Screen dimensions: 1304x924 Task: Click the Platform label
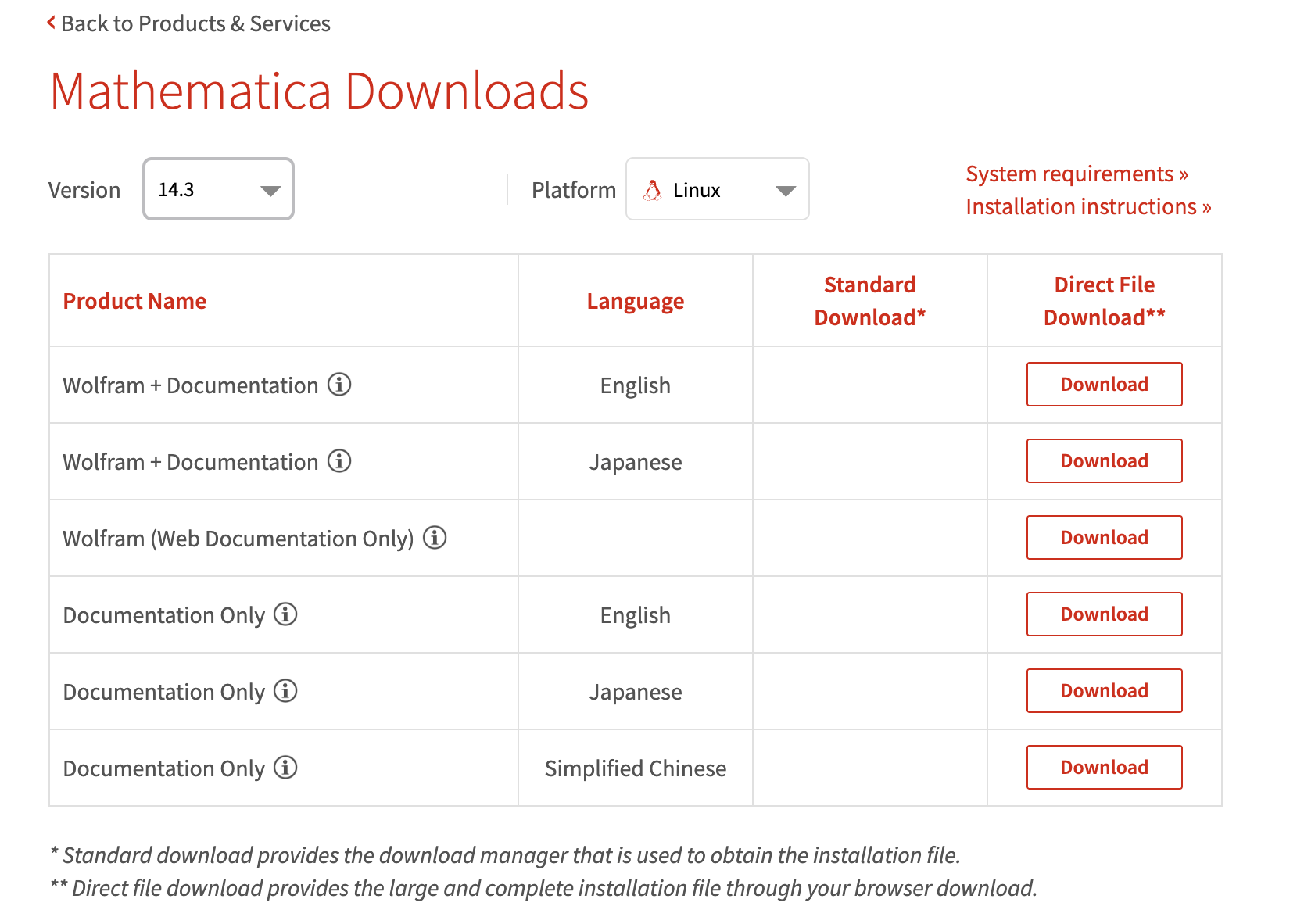574,190
